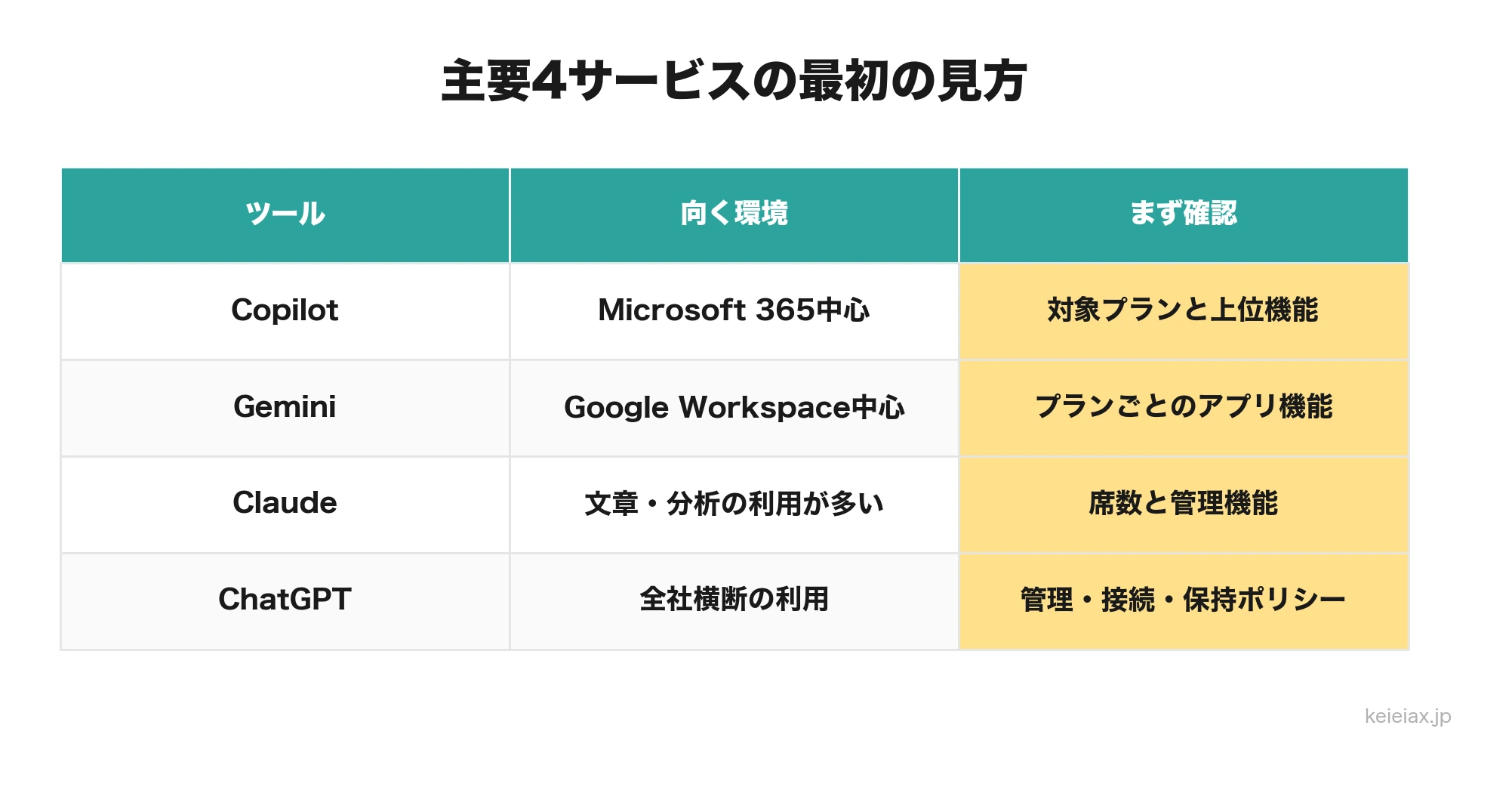
Task: Select yellow cell プランごとのアプリ機能
Action: [x=1184, y=408]
